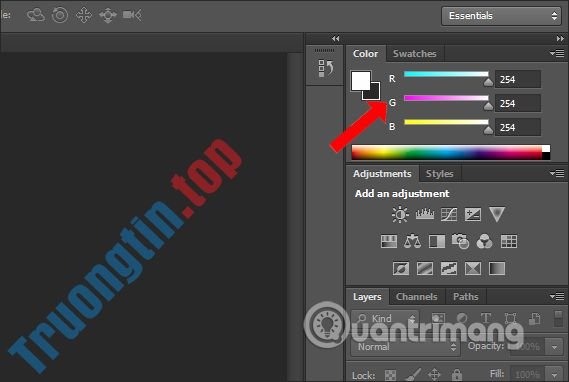Viewport: 569px width, 382px height.
Task: Add a Black & White adjustment
Action: pos(437,242)
